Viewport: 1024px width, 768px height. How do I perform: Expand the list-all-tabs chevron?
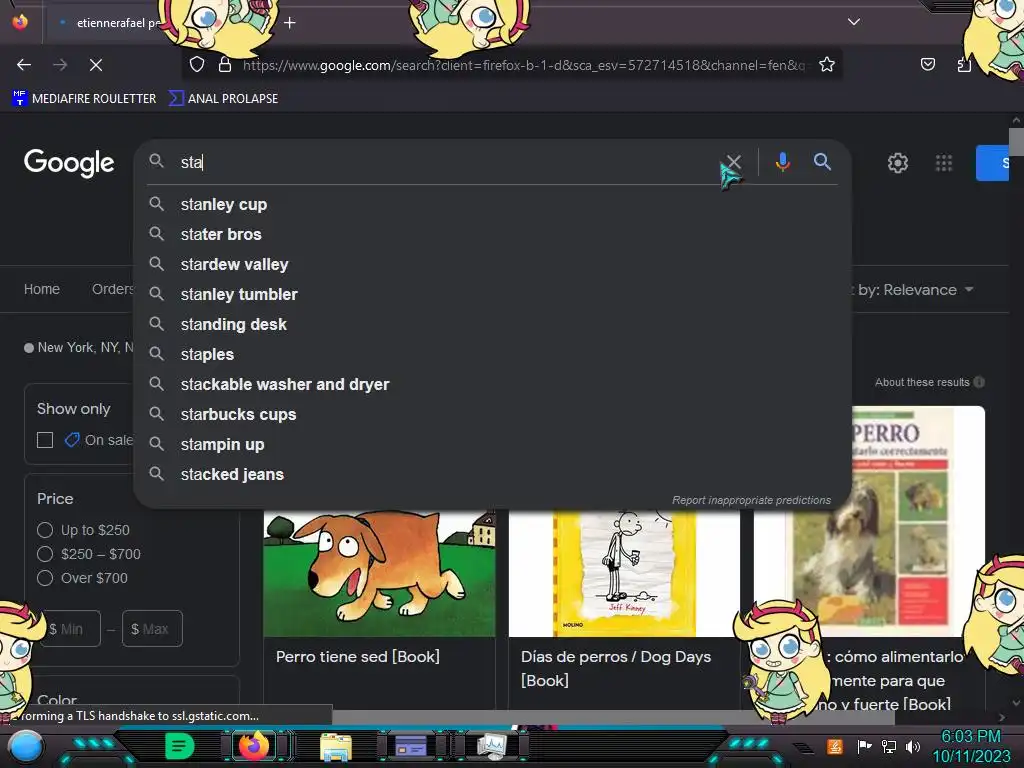854,22
